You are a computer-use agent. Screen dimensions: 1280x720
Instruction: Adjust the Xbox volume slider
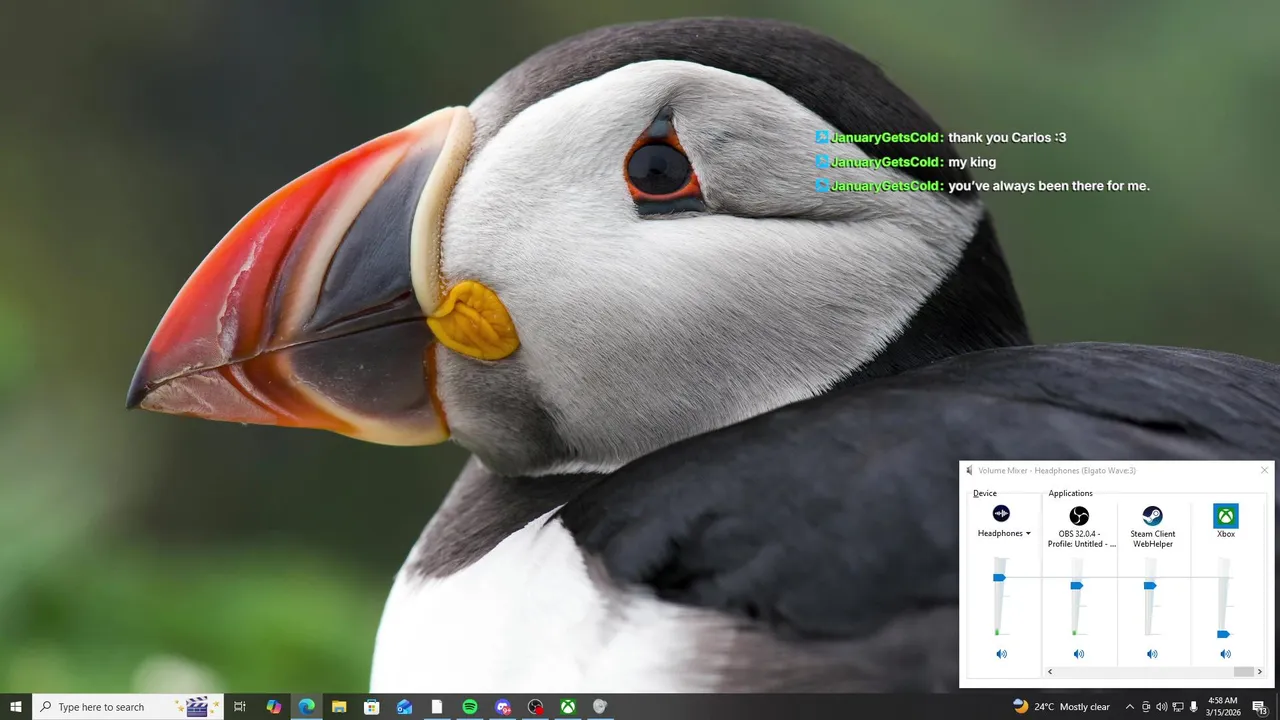tap(1223, 634)
